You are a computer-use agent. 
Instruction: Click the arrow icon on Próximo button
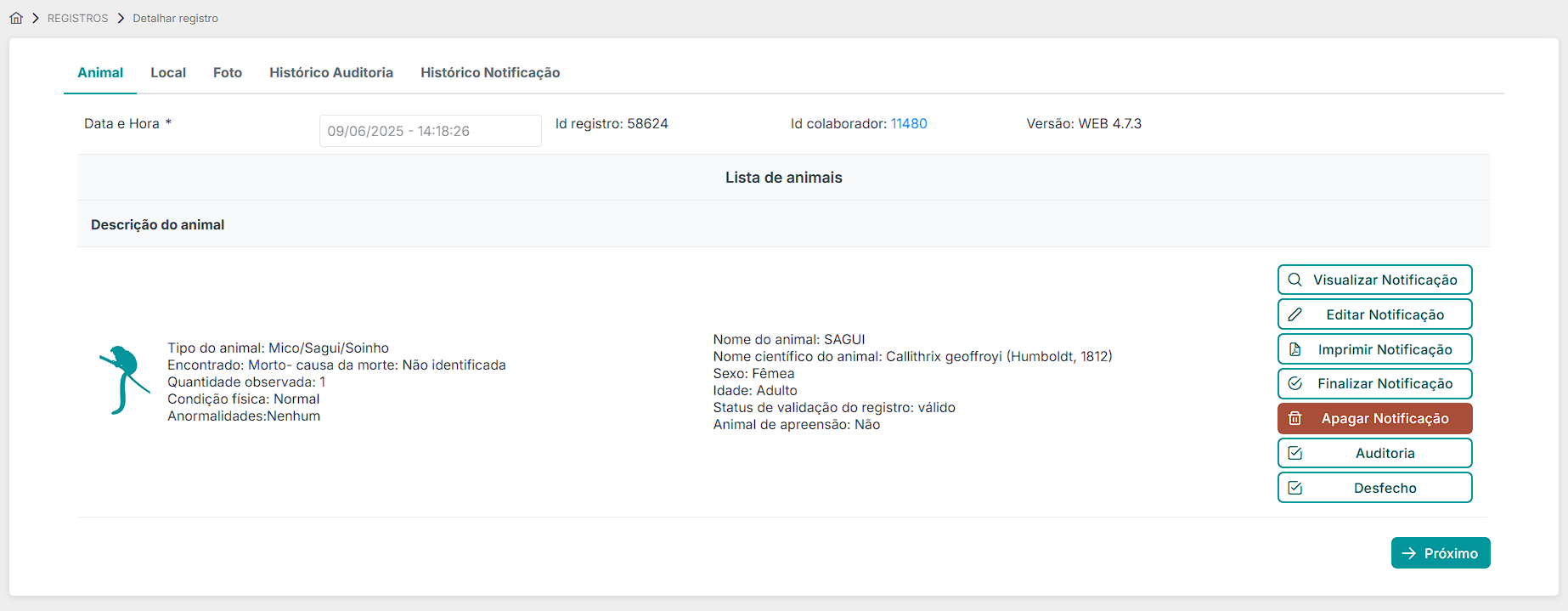coord(1408,553)
